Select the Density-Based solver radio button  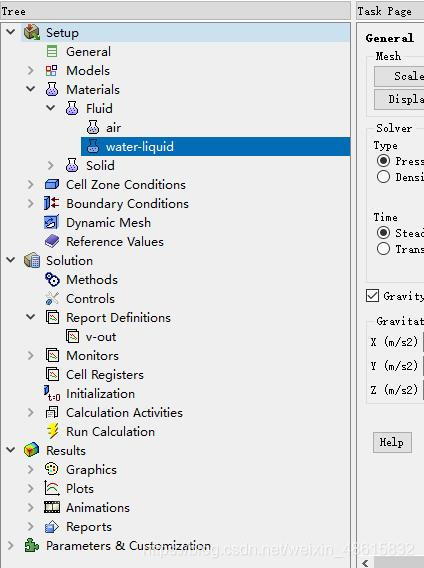[383, 177]
